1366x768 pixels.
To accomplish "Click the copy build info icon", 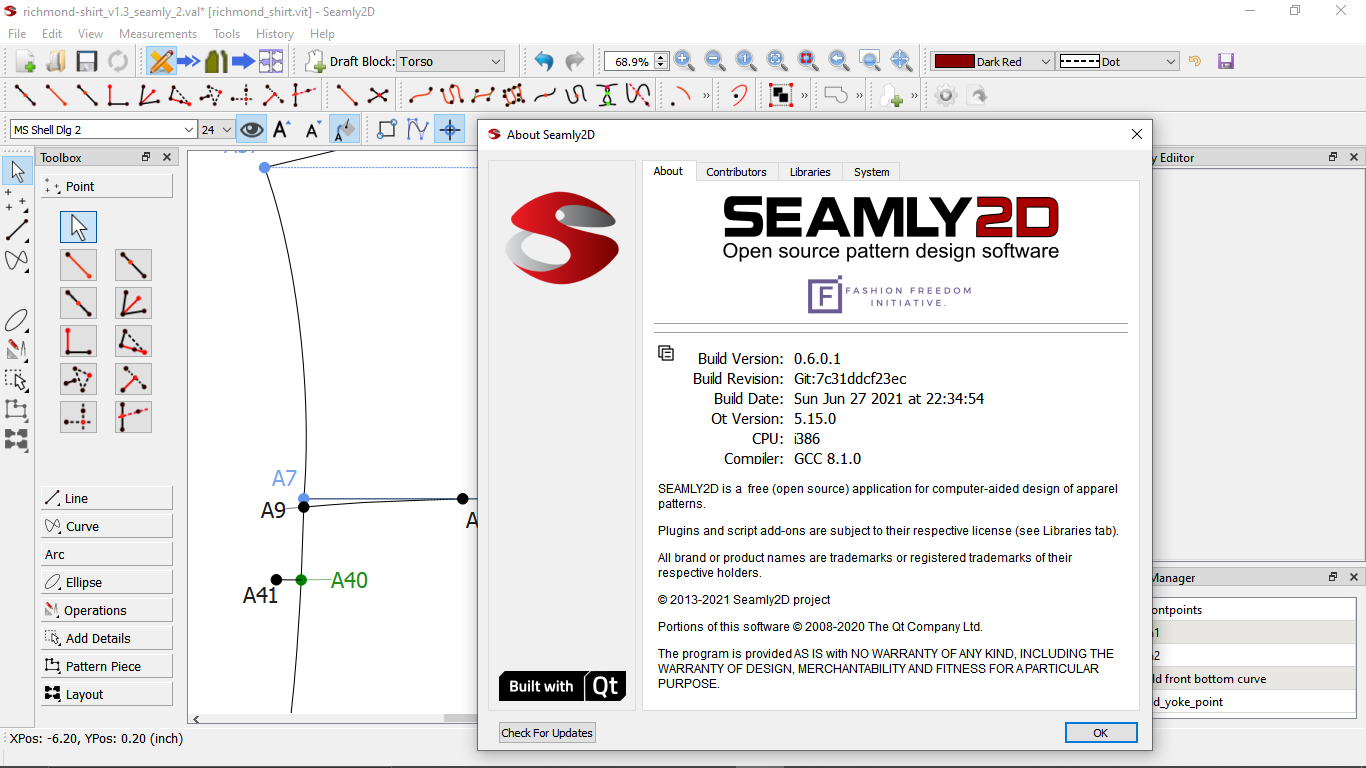I will (x=666, y=353).
